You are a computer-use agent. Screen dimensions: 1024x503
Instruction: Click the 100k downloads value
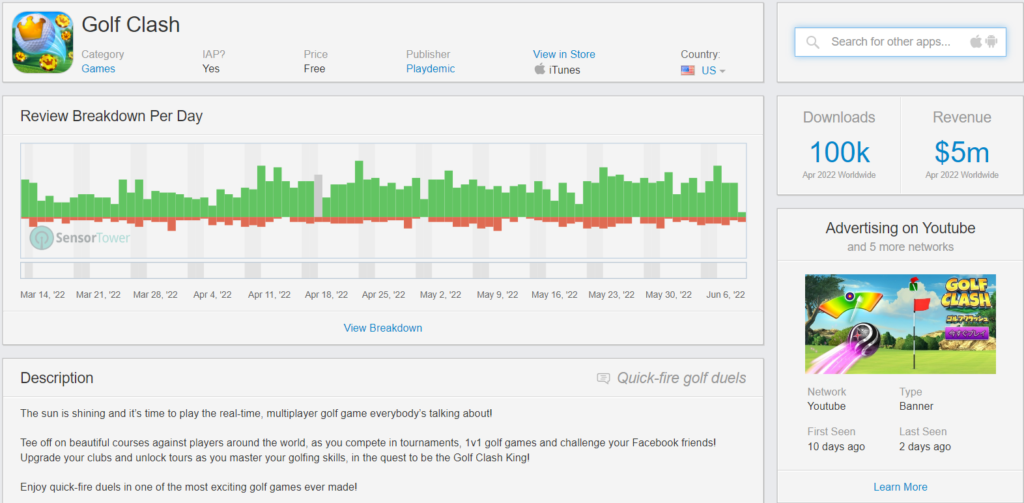[839, 152]
